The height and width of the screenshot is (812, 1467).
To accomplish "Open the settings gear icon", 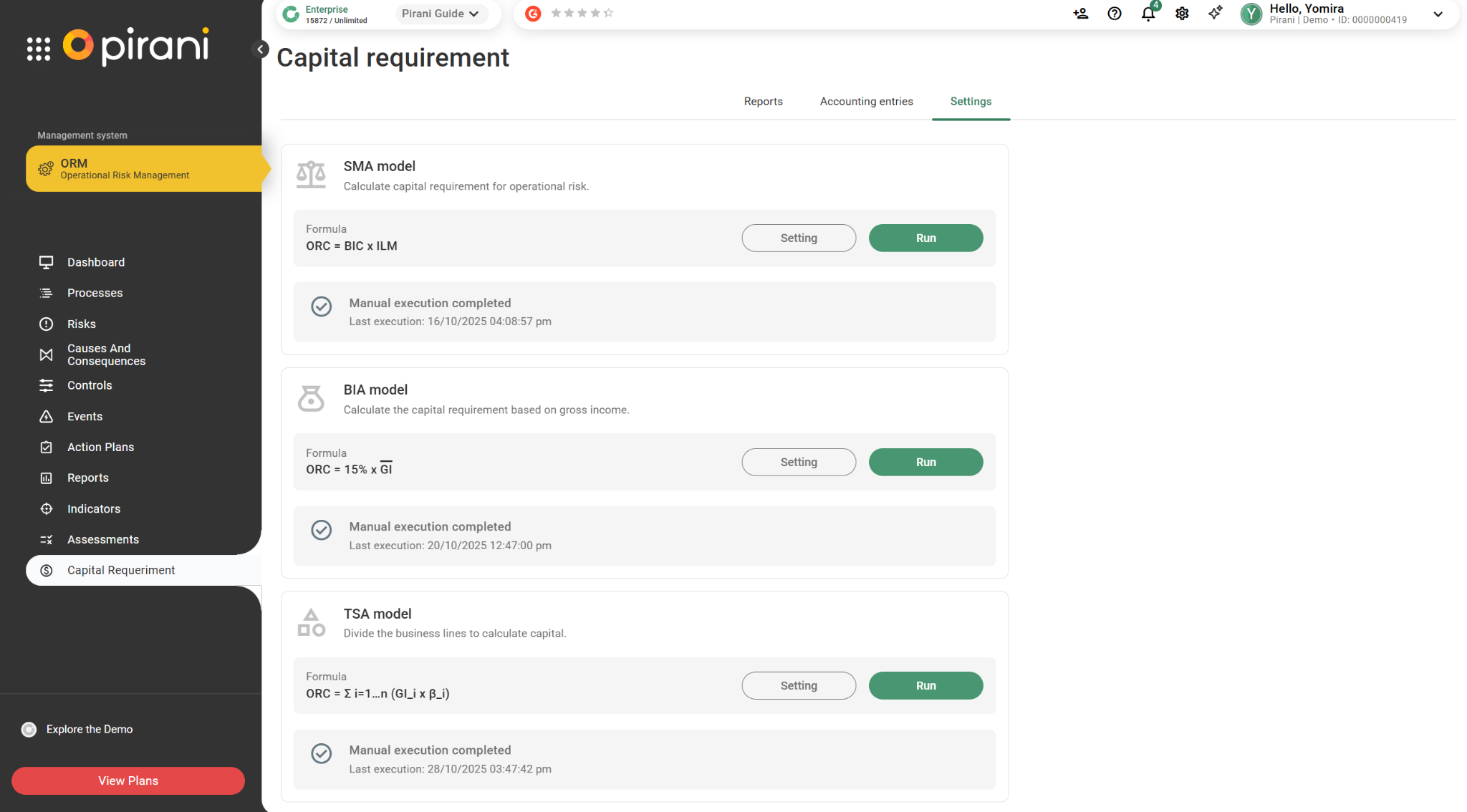I will (x=1182, y=14).
